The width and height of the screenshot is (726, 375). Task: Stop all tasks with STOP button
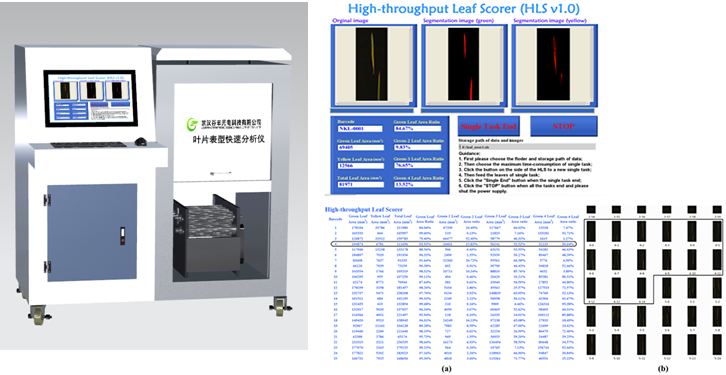point(564,126)
